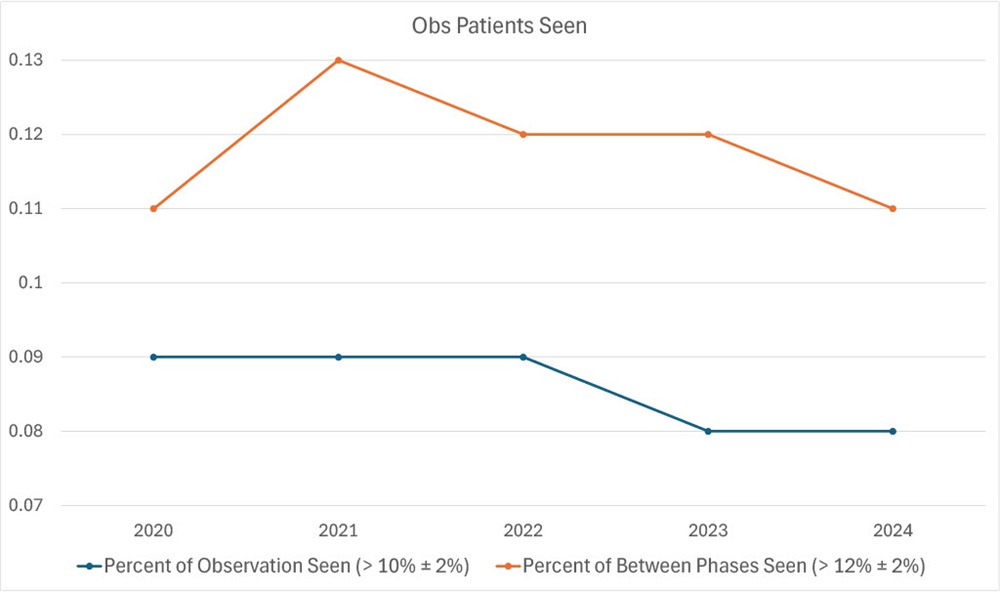This screenshot has width=1000, height=592.
Task: Select the blue legend line marker
Action: [89, 566]
